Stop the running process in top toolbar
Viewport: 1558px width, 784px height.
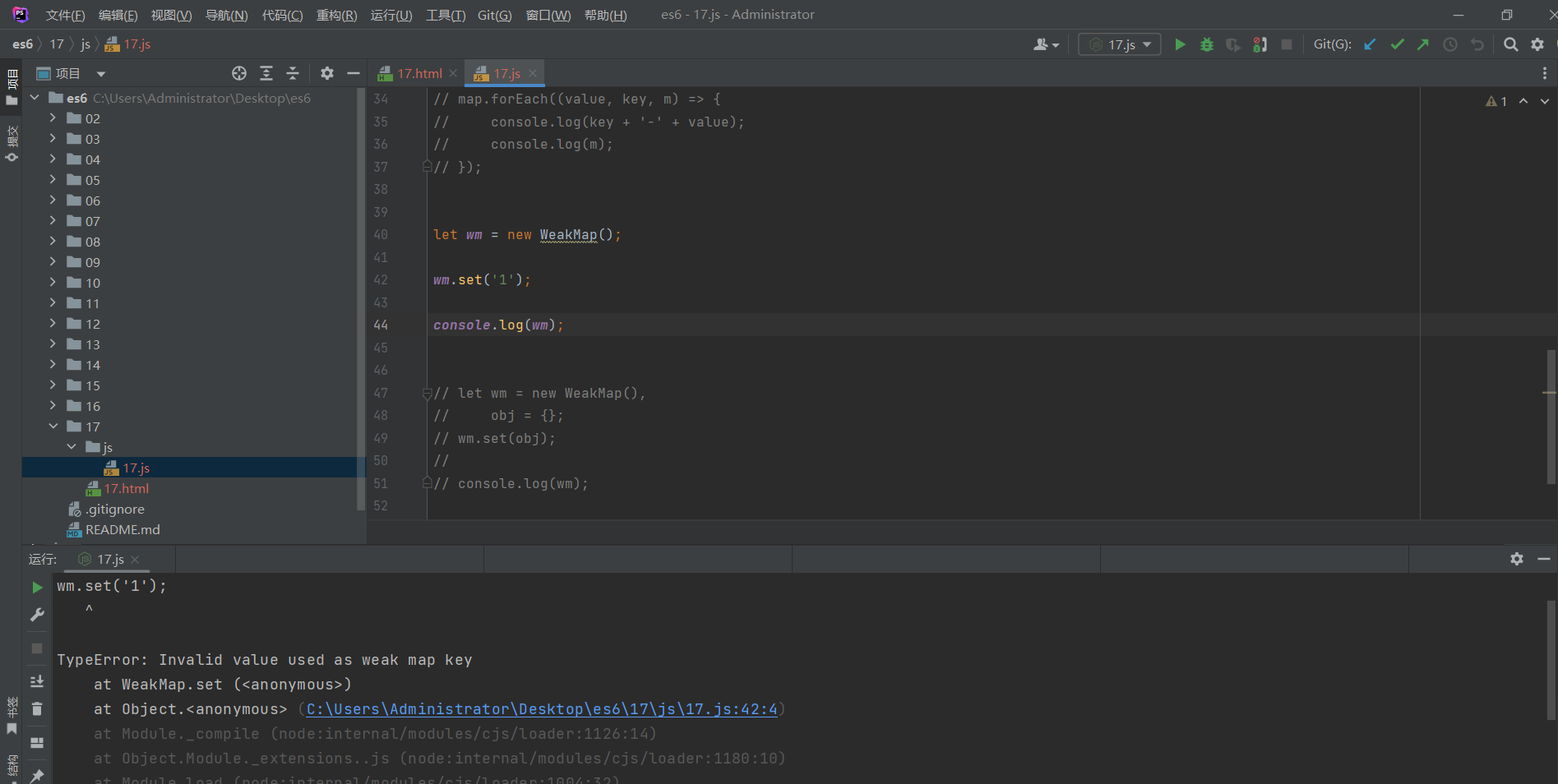1287,44
